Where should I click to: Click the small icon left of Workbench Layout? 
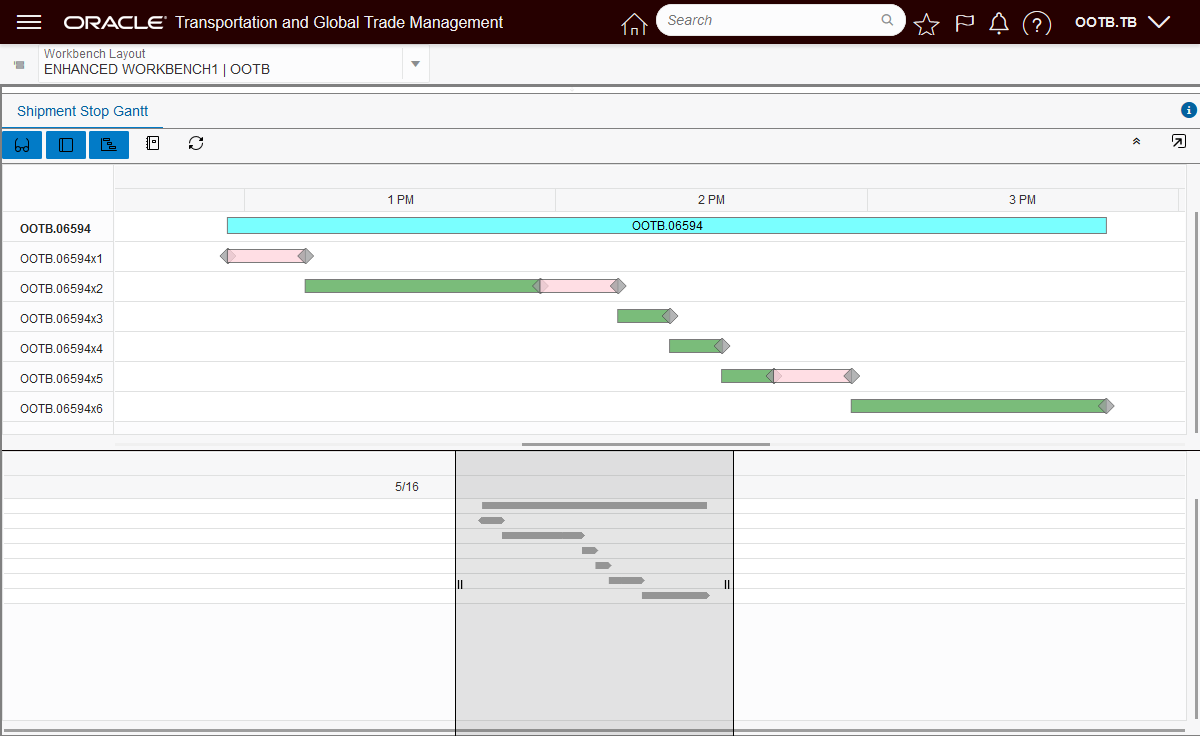coord(19,64)
